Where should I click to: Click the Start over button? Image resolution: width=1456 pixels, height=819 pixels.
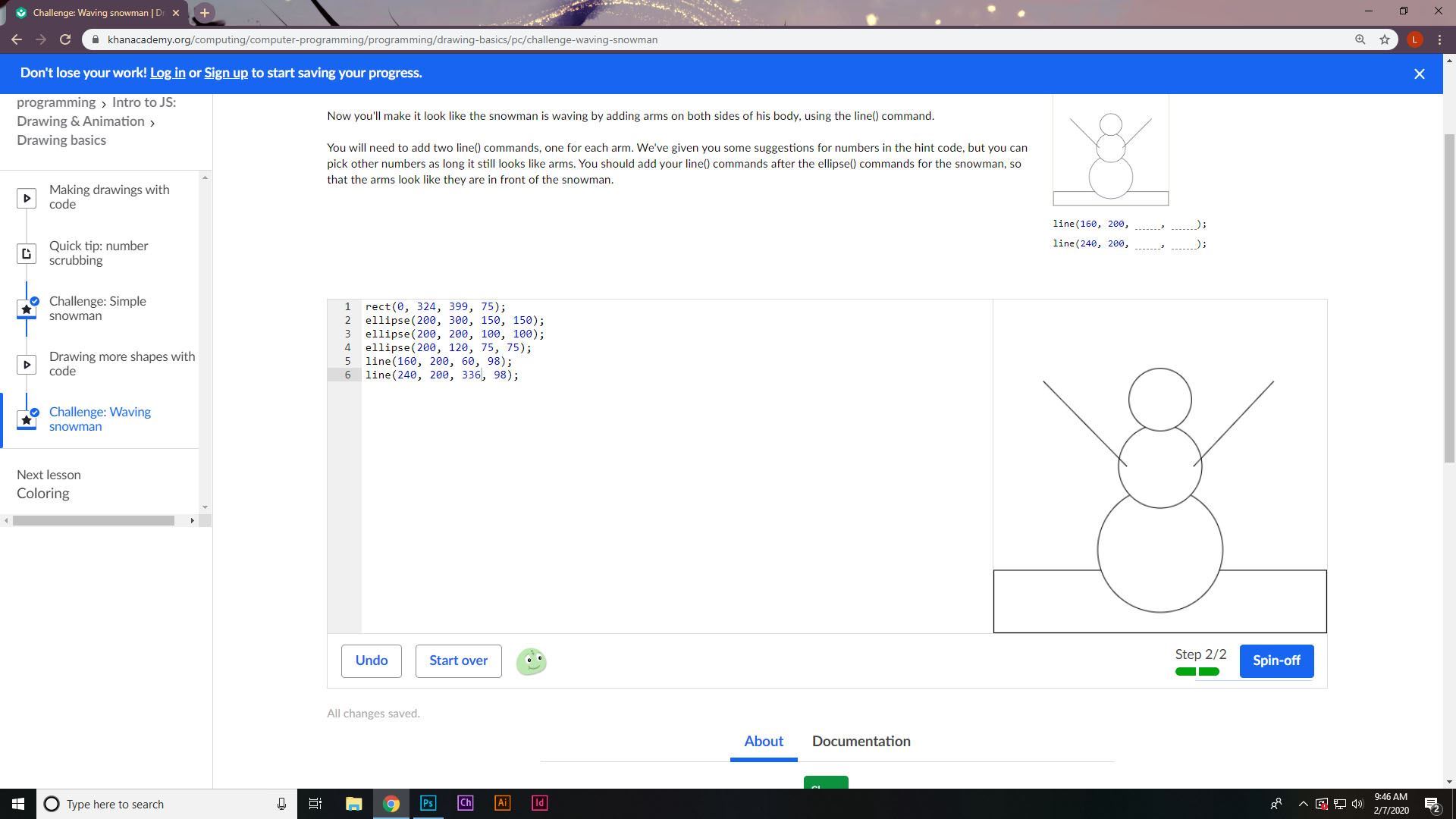pos(458,661)
